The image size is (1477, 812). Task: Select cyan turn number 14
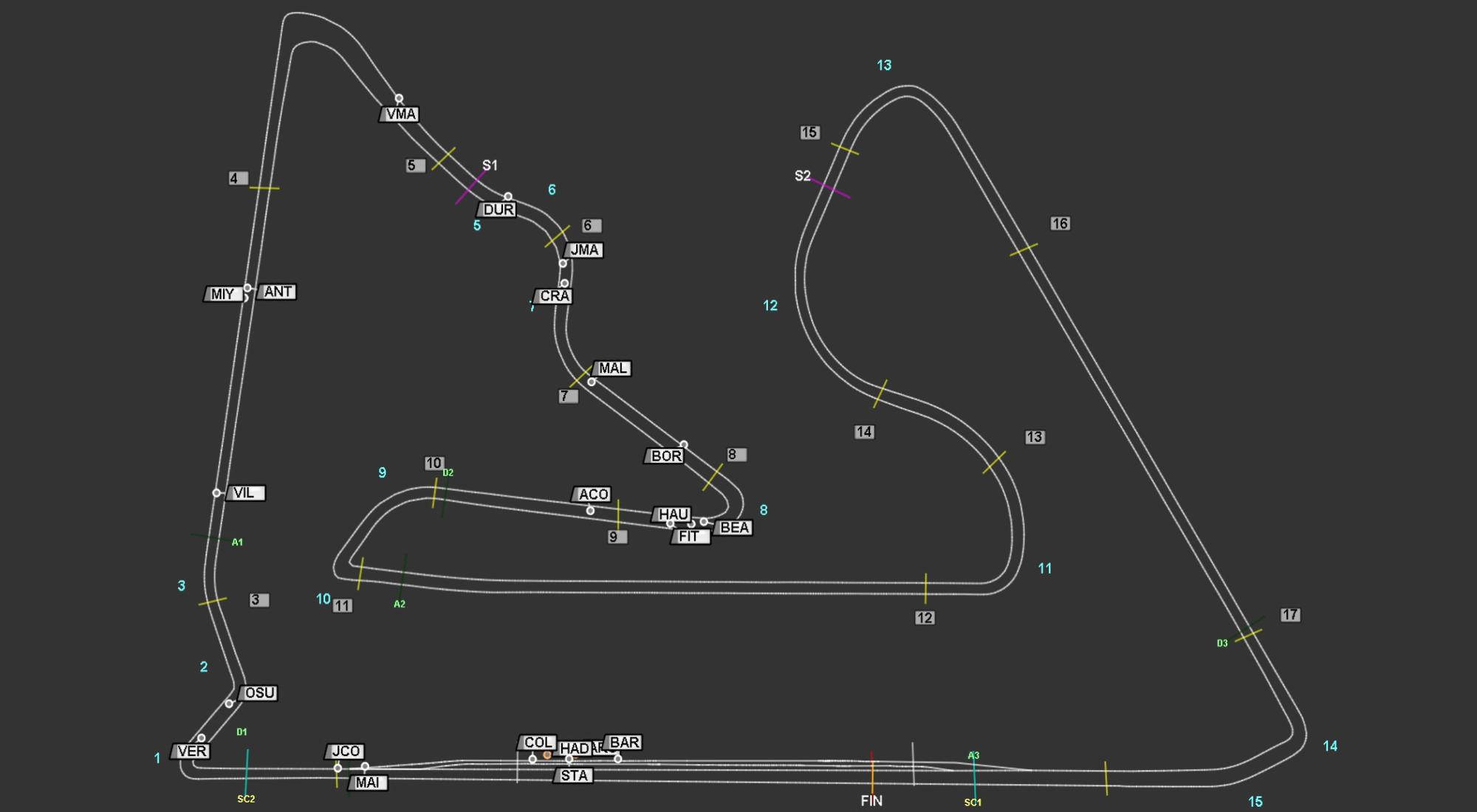tap(1330, 746)
